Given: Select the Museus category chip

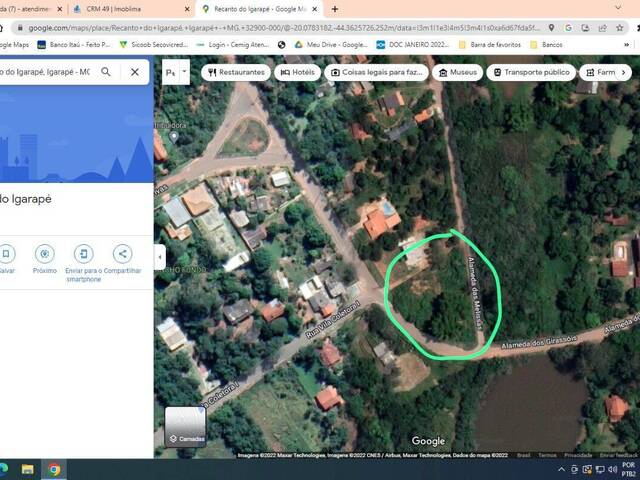Looking at the screenshot, I should (458, 72).
